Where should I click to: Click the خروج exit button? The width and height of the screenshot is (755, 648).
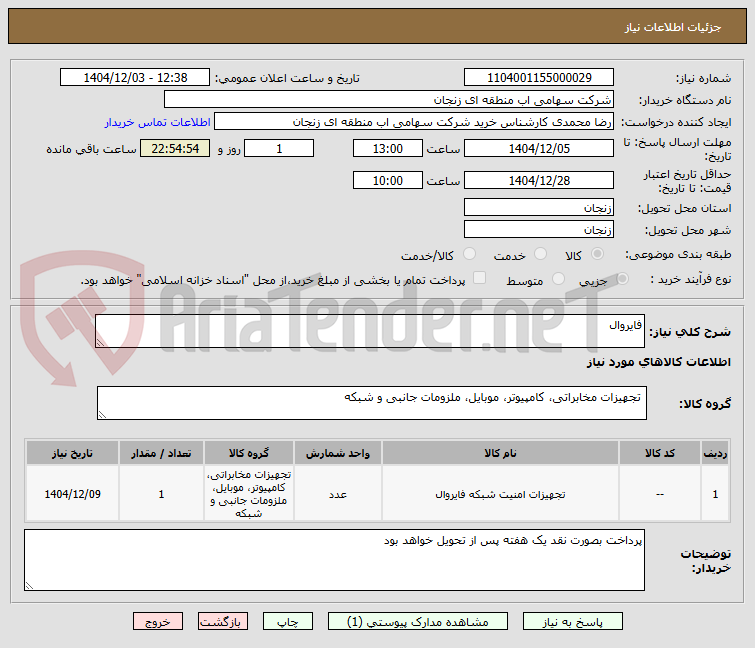(158, 622)
